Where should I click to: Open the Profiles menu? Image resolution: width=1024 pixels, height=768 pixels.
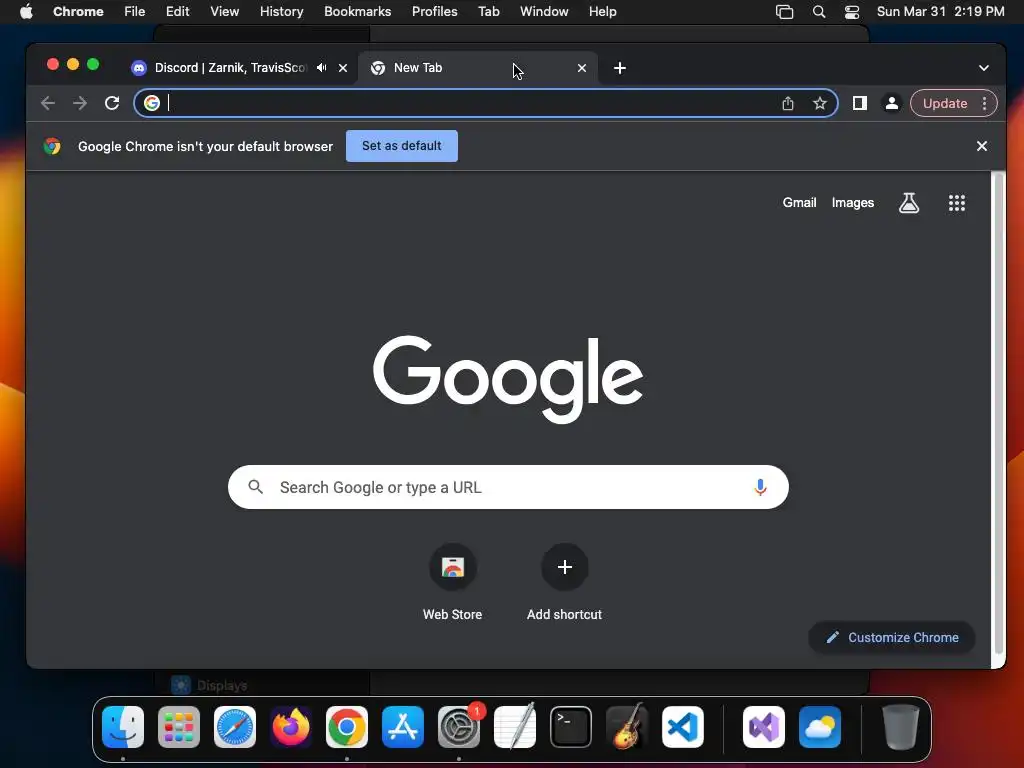click(434, 12)
